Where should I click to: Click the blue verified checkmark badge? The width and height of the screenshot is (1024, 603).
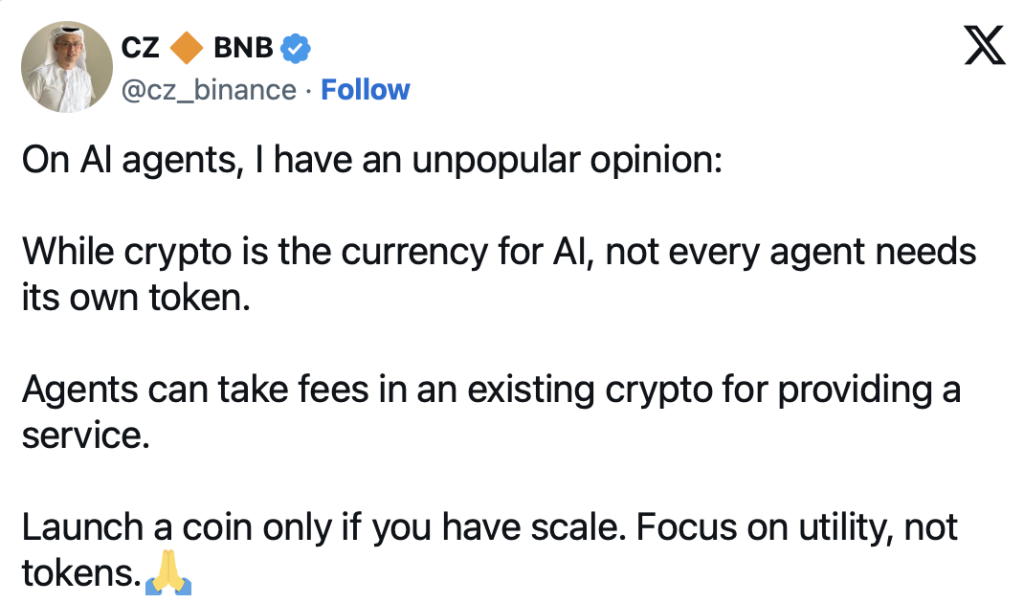tap(296, 48)
